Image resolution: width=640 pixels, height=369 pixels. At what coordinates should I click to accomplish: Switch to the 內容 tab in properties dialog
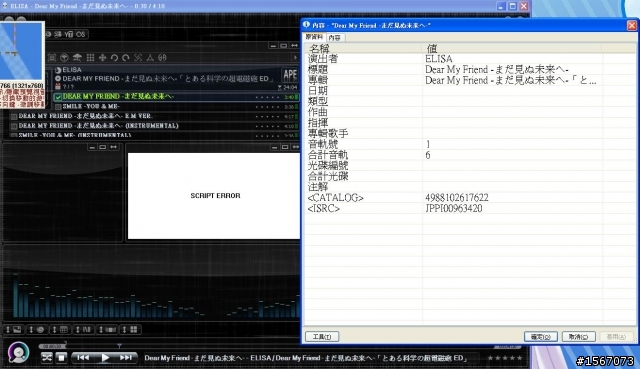coord(335,38)
